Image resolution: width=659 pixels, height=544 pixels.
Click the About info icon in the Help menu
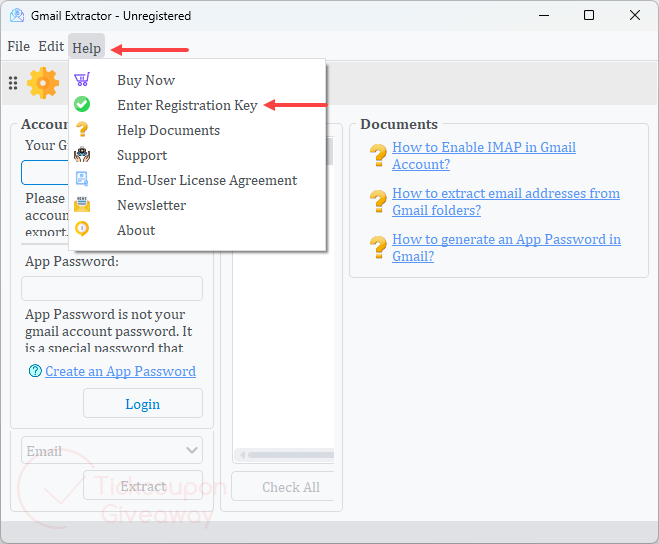[82, 229]
